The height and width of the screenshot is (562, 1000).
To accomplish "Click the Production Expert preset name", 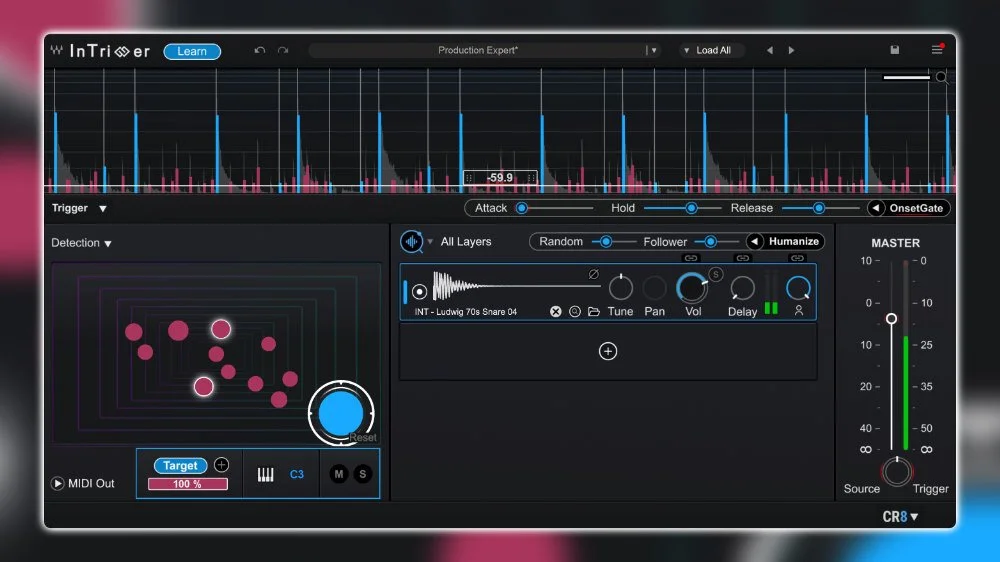I will 478,50.
